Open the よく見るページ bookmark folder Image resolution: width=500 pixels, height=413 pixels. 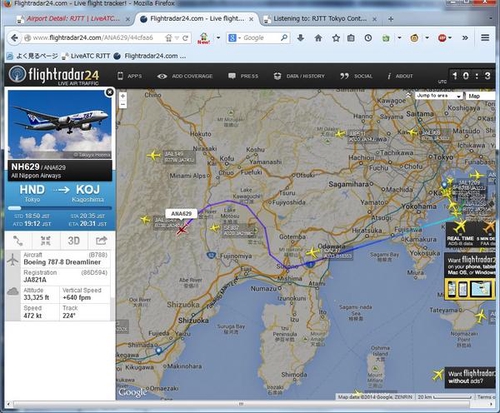(x=33, y=56)
